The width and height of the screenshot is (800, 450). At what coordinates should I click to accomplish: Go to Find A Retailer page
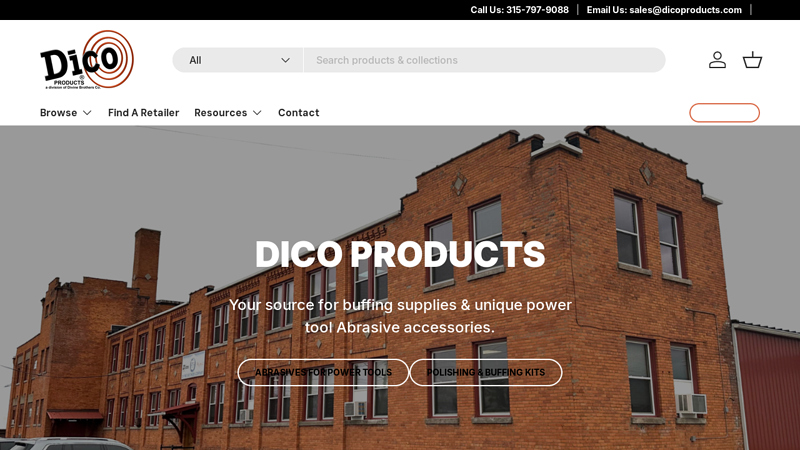pos(143,113)
